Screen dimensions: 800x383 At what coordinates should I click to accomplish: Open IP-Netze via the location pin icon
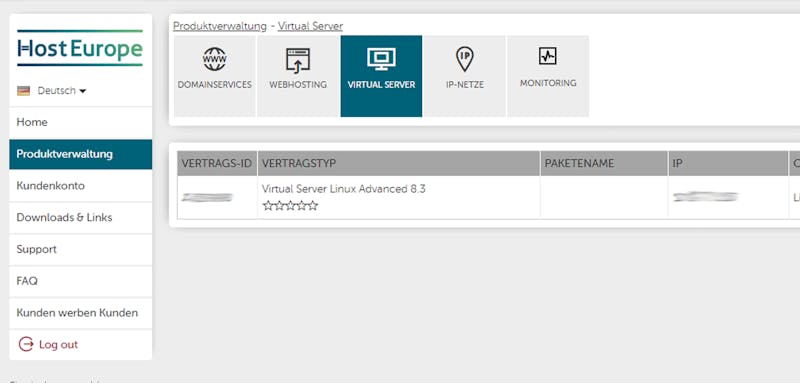click(x=464, y=59)
